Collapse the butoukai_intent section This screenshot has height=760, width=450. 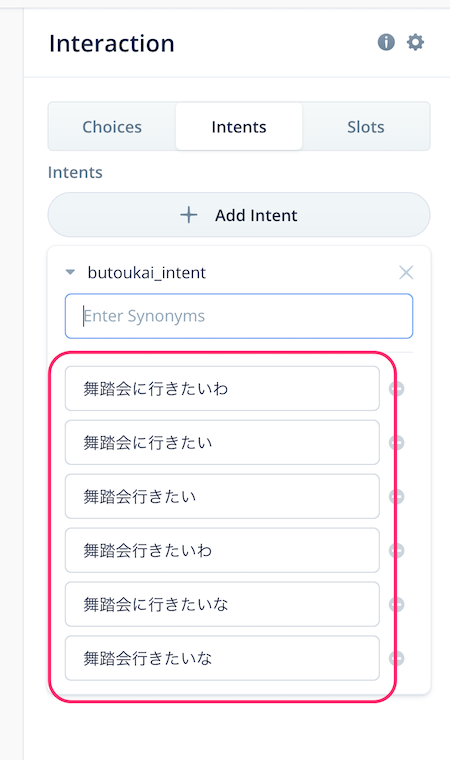coord(70,272)
